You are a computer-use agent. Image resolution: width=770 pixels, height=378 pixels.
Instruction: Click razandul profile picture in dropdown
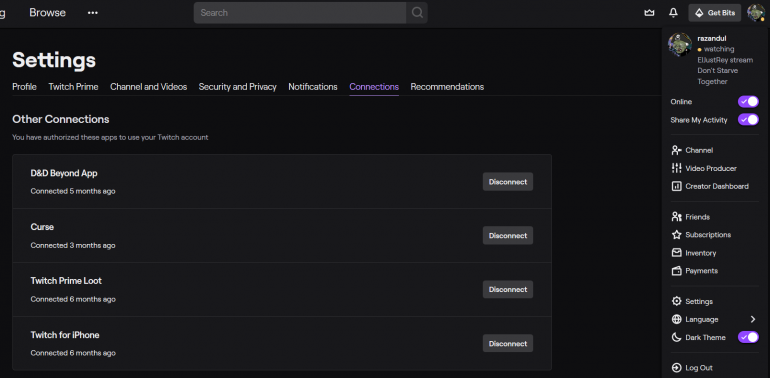click(x=680, y=45)
